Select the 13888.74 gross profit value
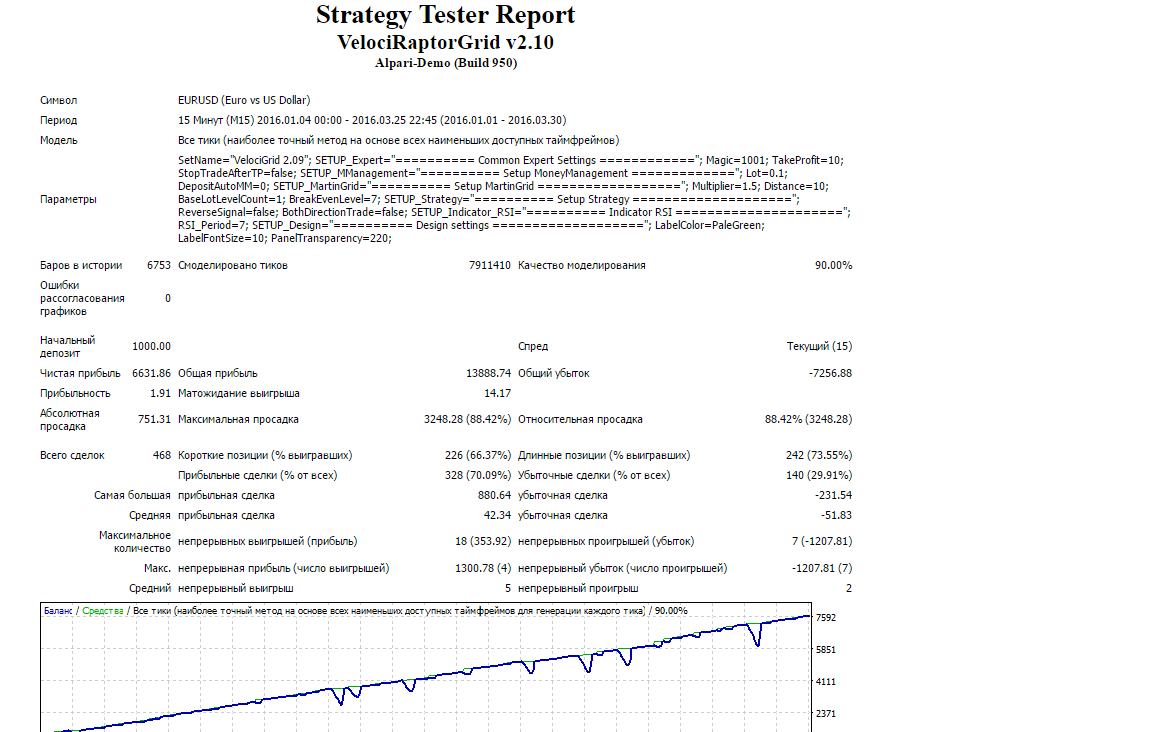 (489, 373)
